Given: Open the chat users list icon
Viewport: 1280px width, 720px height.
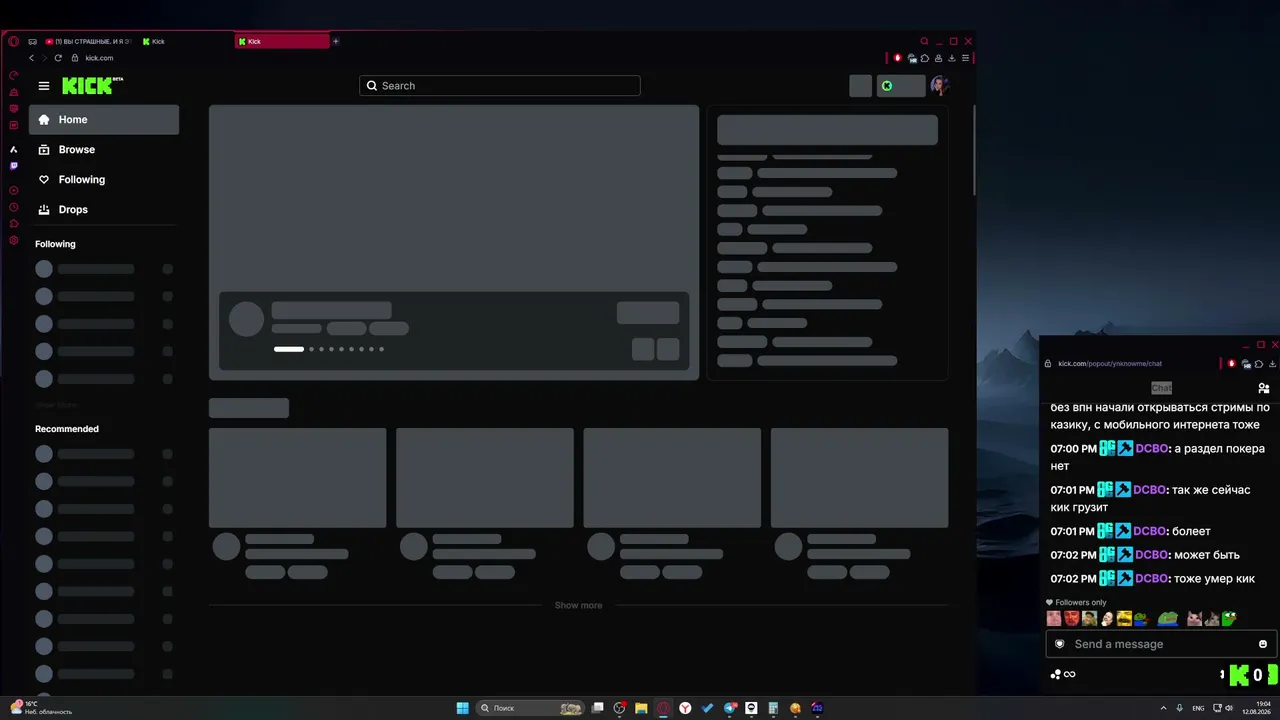Looking at the screenshot, I should pos(1264,388).
